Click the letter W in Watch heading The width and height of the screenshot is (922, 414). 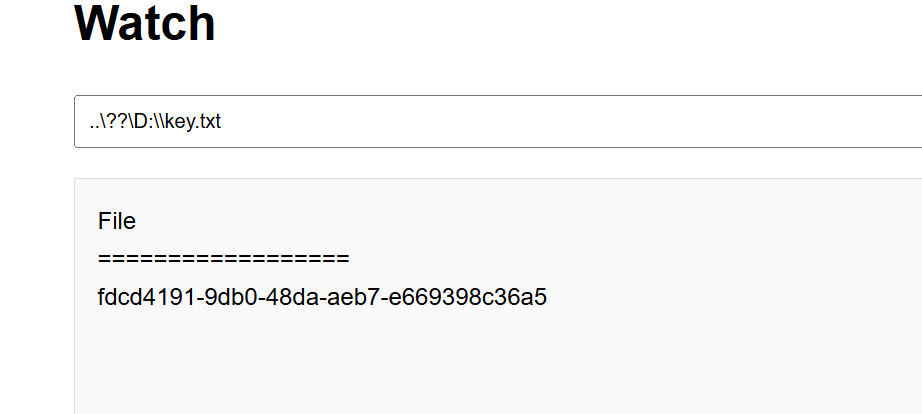pyautogui.click(x=97, y=22)
